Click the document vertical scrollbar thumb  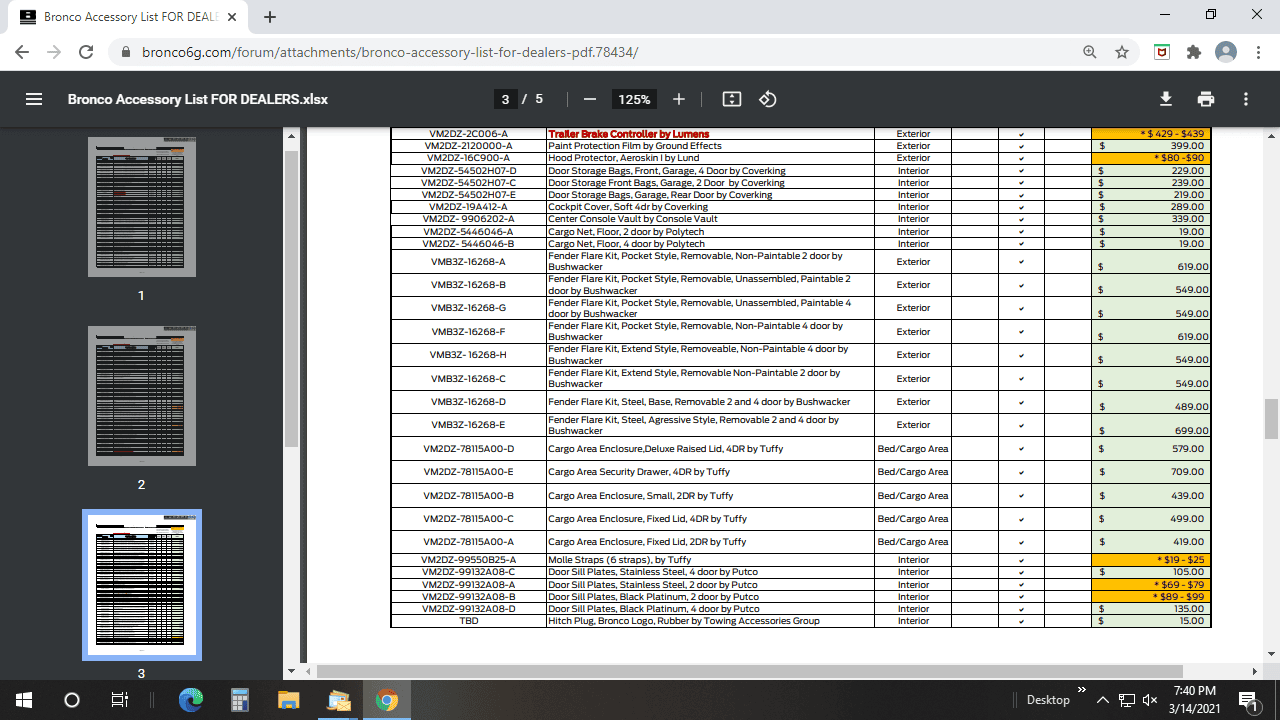[1271, 418]
